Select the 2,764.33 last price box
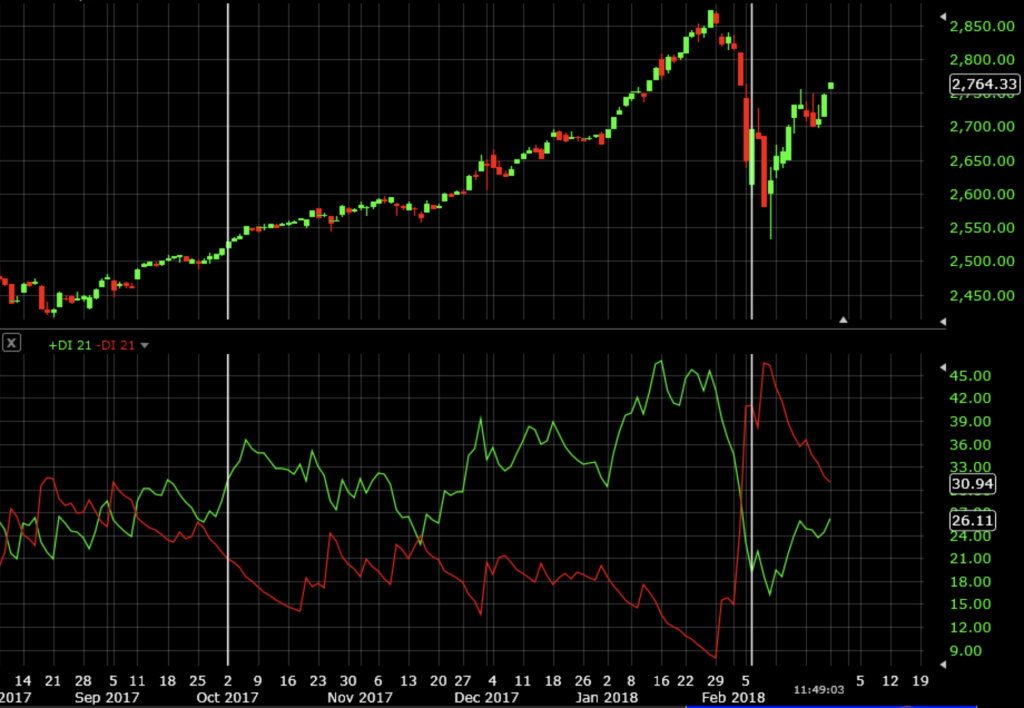Viewport: 1024px width, 708px height. 983,84
